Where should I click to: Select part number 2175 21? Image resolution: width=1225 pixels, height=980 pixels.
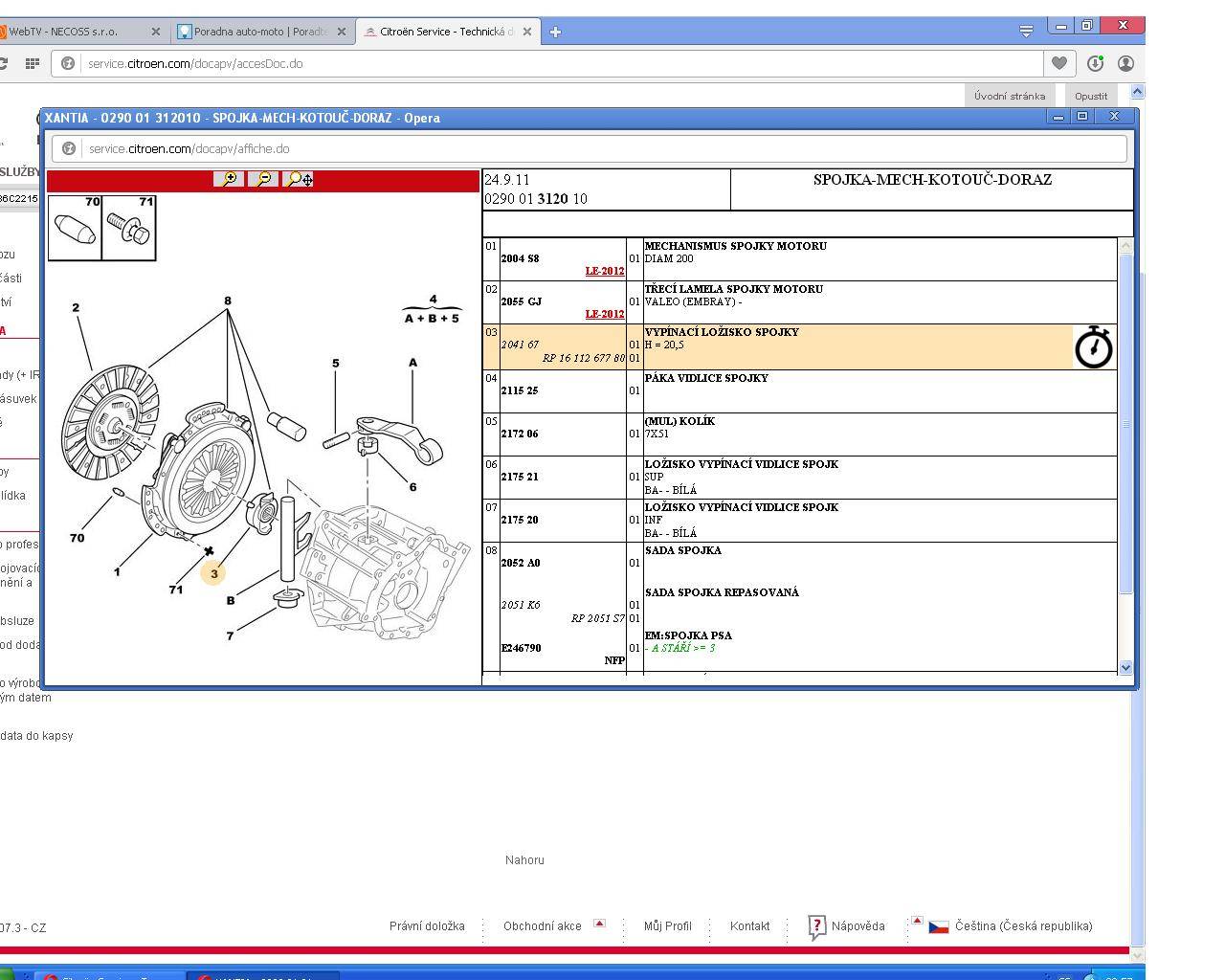tap(520, 477)
